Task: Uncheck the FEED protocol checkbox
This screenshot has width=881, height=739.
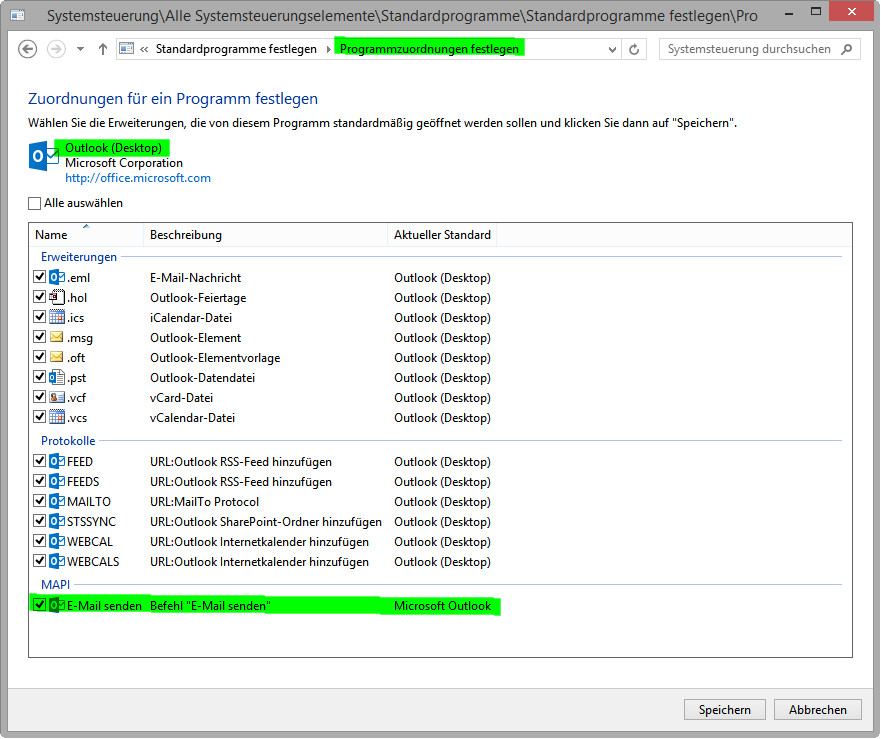Action: [x=39, y=461]
